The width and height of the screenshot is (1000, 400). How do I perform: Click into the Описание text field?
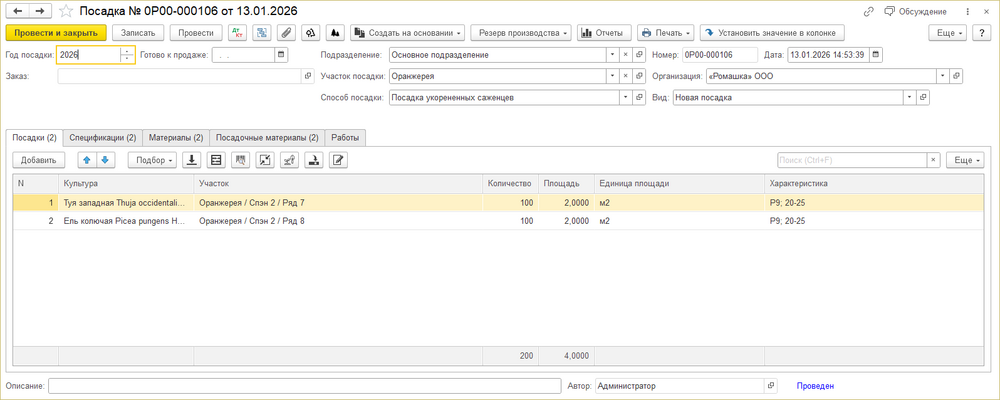(304, 385)
